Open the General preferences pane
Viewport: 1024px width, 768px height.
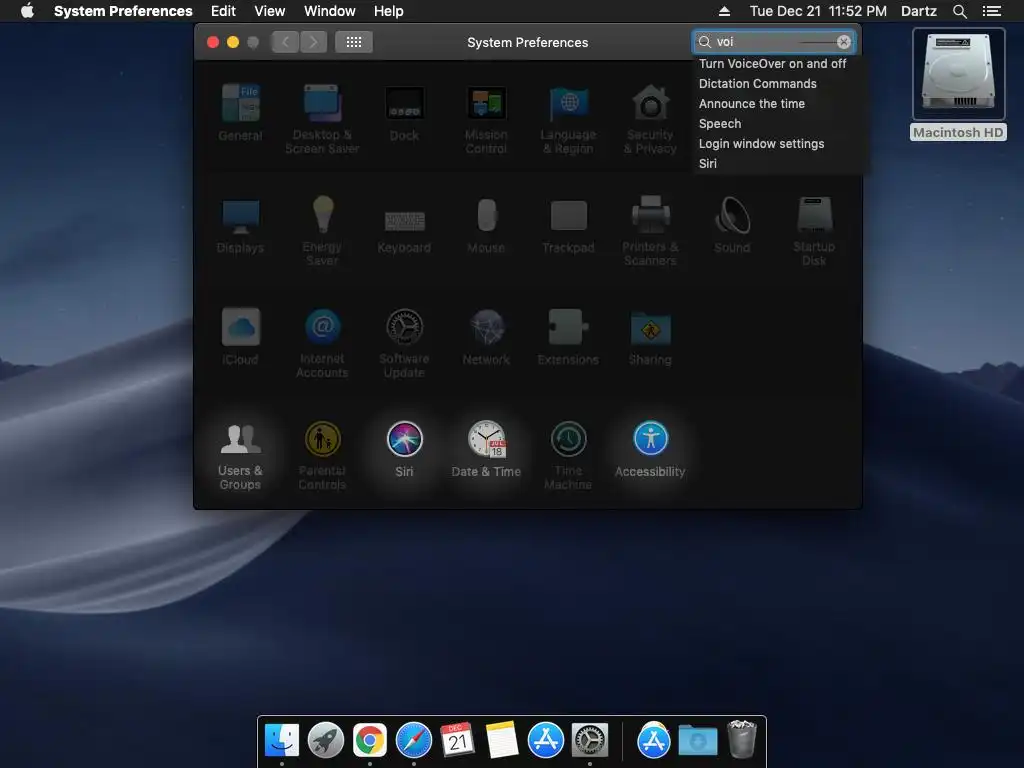[x=240, y=112]
